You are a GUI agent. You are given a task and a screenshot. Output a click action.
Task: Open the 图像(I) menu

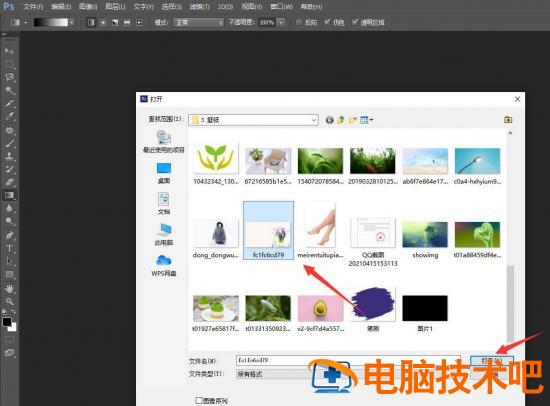pyautogui.click(x=88, y=7)
